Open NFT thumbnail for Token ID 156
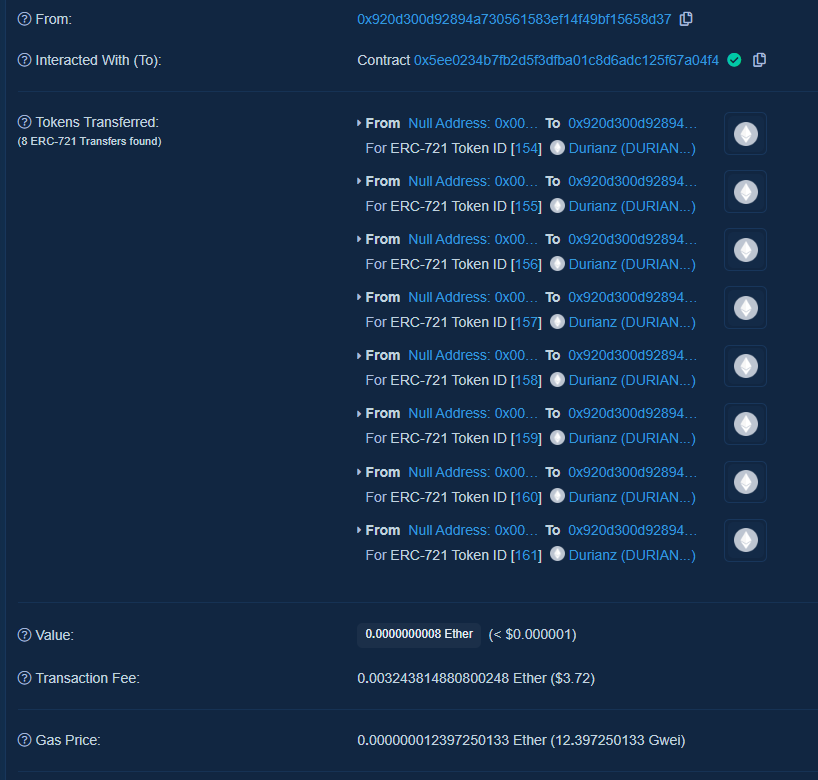 click(x=745, y=249)
